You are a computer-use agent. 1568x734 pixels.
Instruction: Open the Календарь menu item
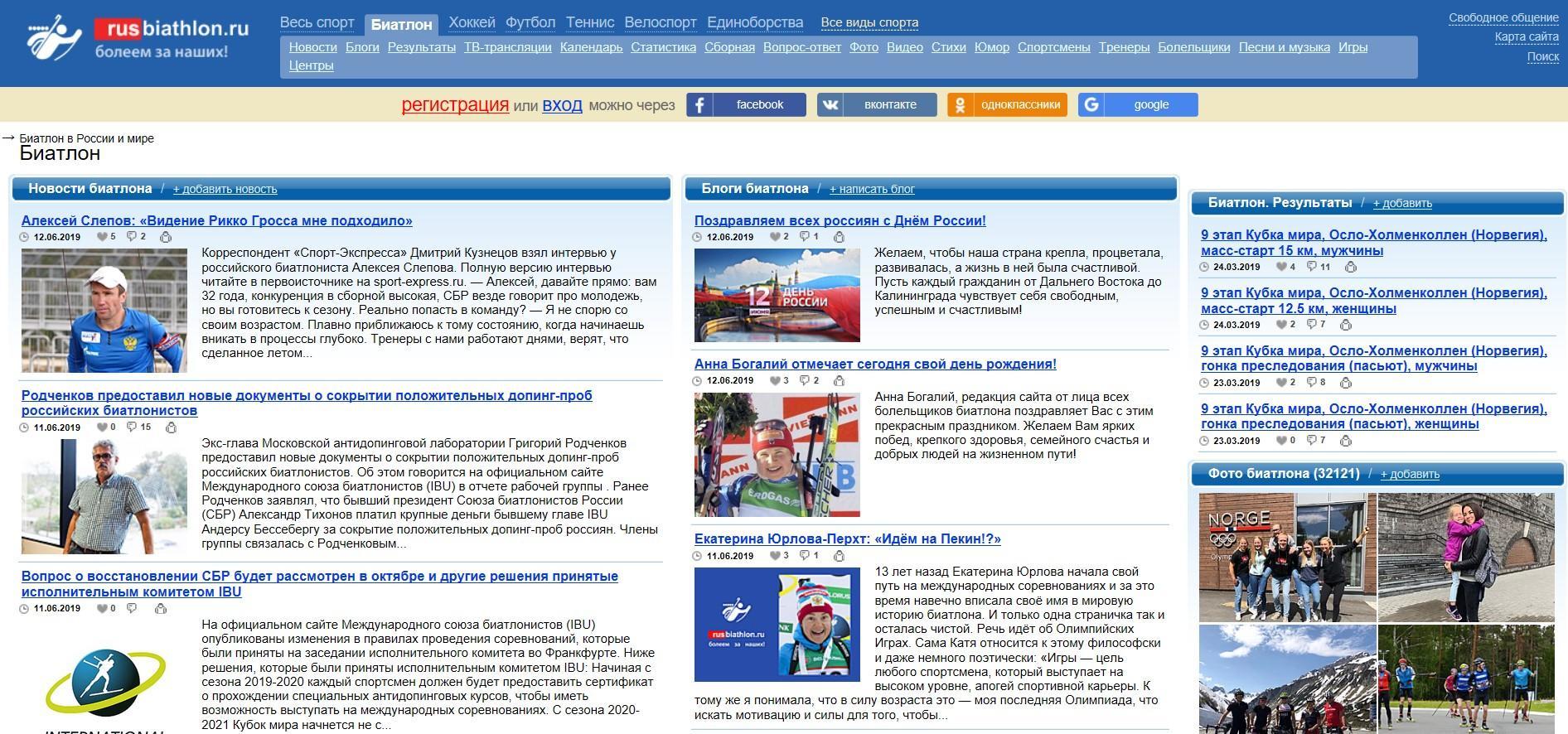click(x=591, y=47)
